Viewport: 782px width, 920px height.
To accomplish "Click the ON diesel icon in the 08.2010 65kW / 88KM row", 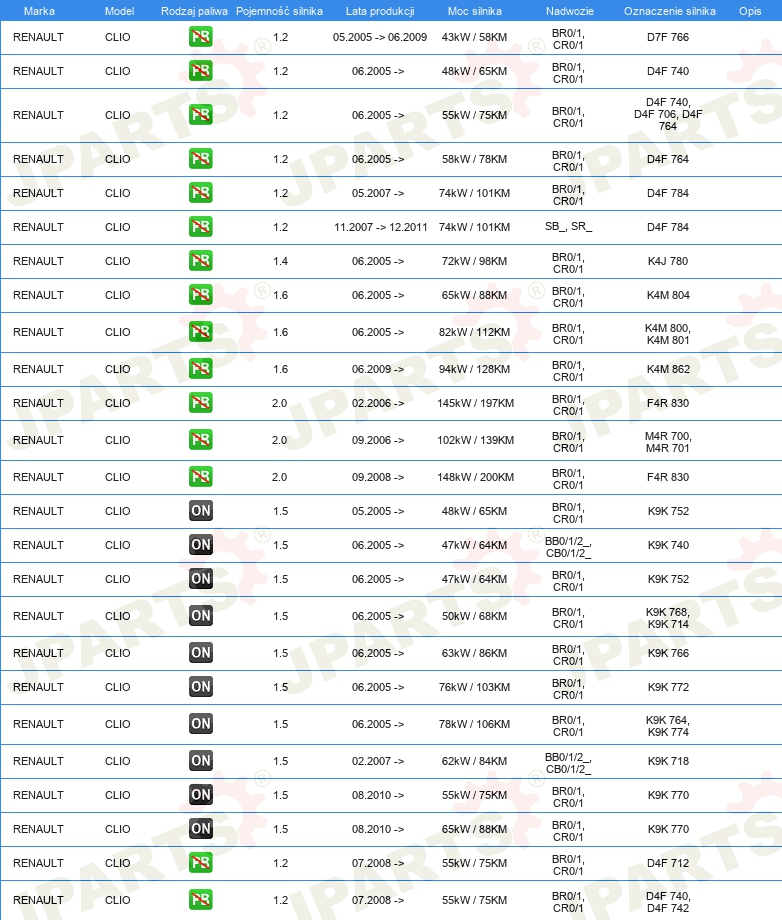I will (x=201, y=829).
